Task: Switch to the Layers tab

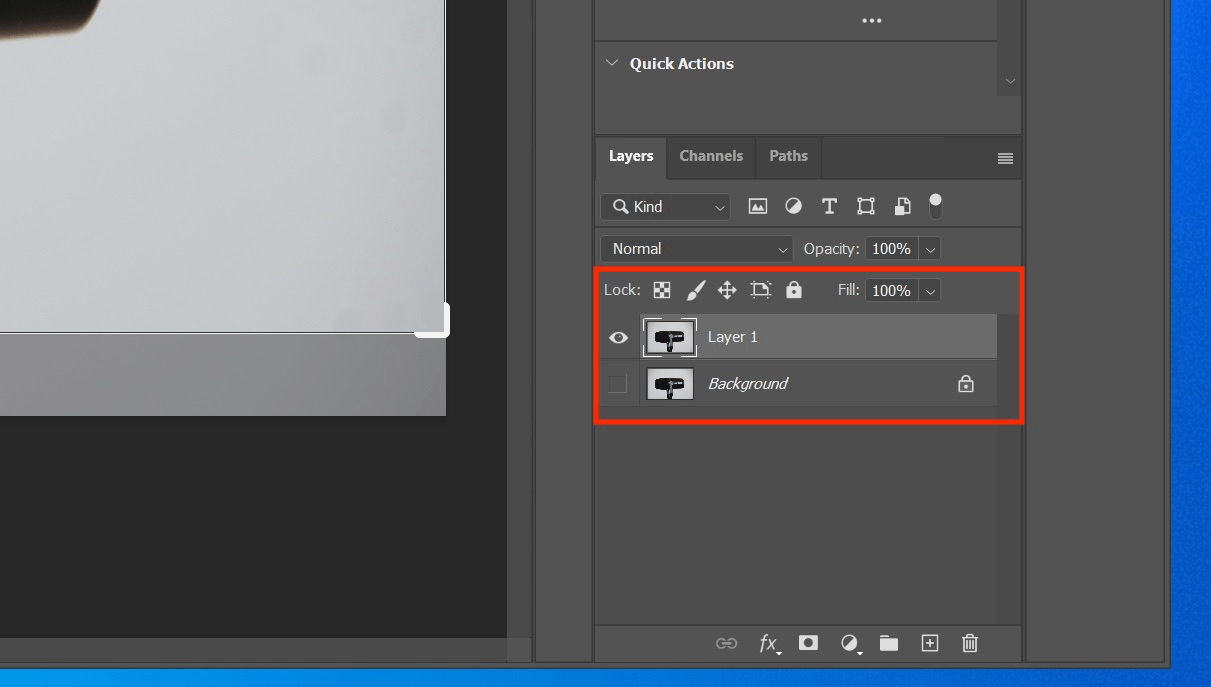Action: 631,157
